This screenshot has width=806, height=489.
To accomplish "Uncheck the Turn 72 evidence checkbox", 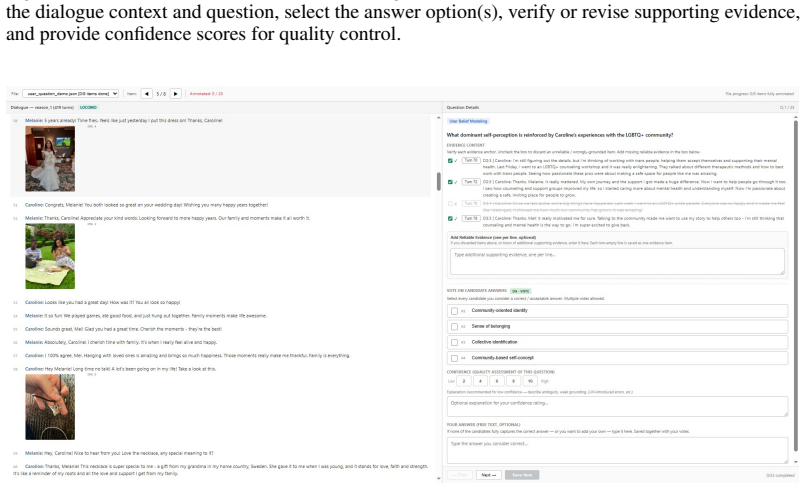I will (450, 182).
